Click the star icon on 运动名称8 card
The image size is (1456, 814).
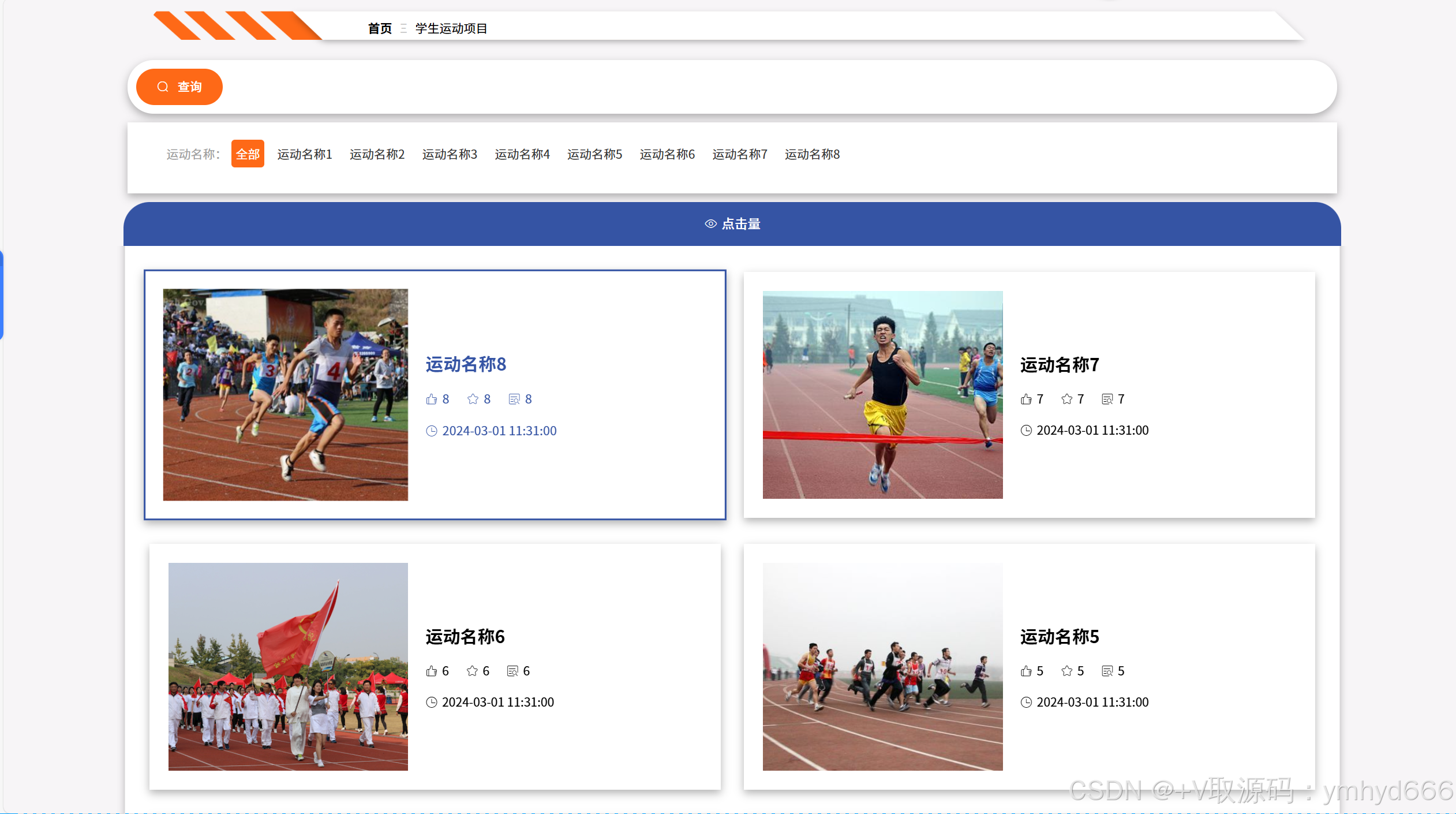tap(473, 399)
